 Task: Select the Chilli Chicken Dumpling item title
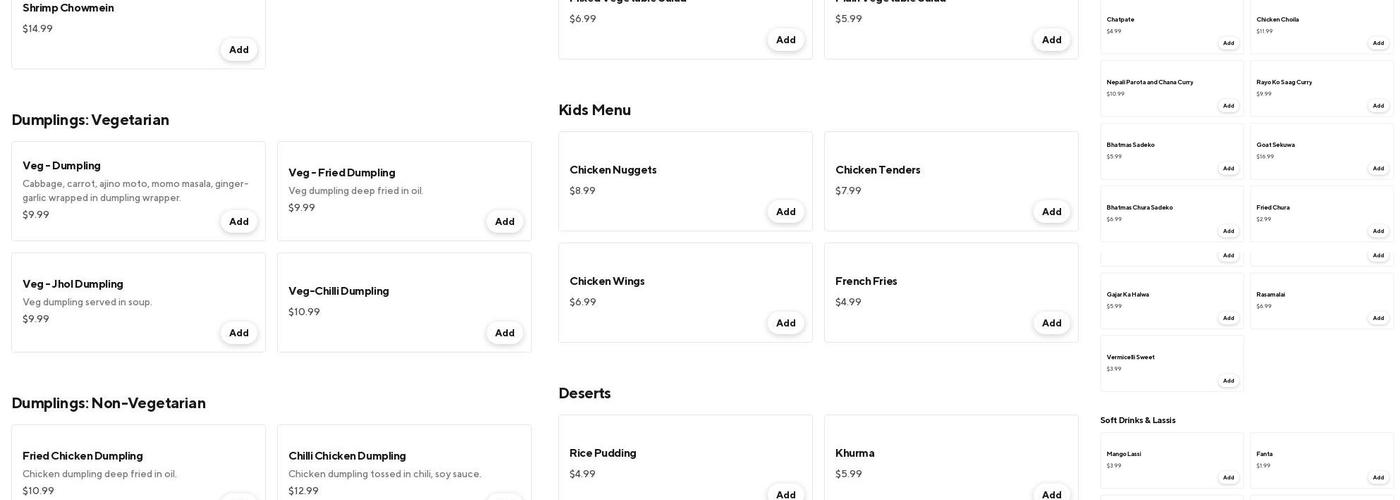click(x=347, y=456)
